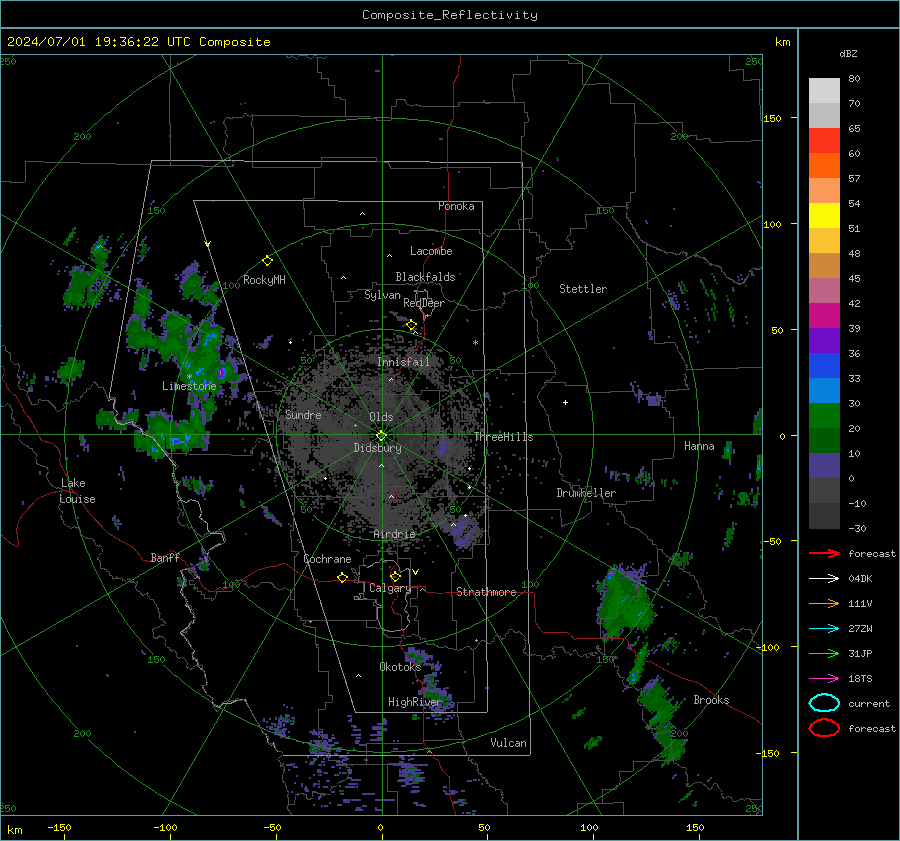Select the red 65 dBZ color swatch
This screenshot has width=900, height=841.
point(824,141)
